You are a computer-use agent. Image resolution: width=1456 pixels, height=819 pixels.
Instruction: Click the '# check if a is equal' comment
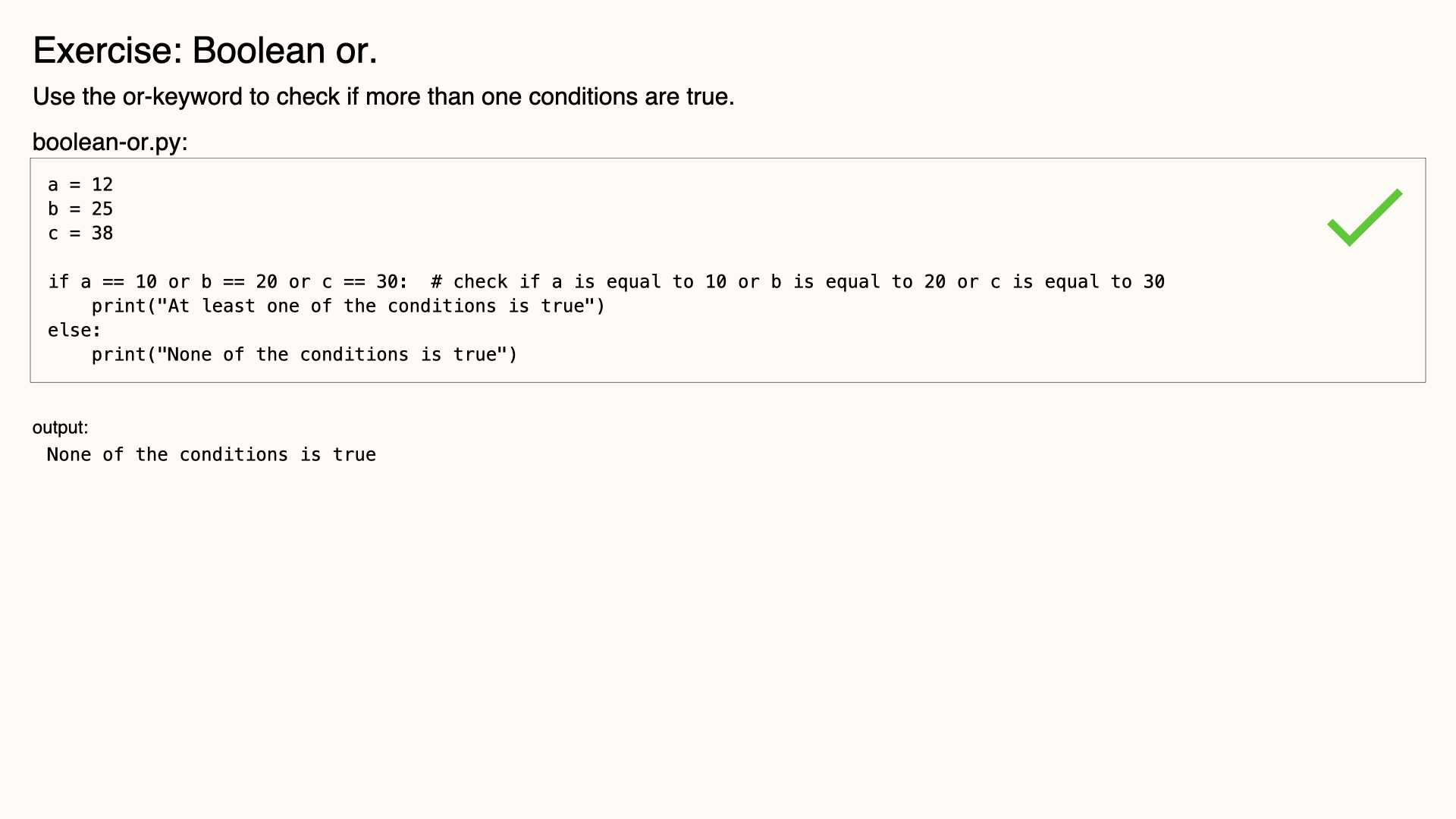point(798,282)
